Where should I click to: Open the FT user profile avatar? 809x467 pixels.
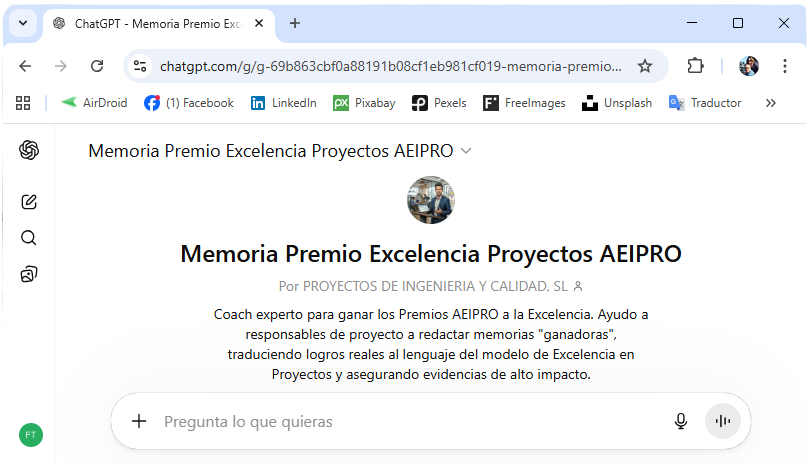point(31,435)
